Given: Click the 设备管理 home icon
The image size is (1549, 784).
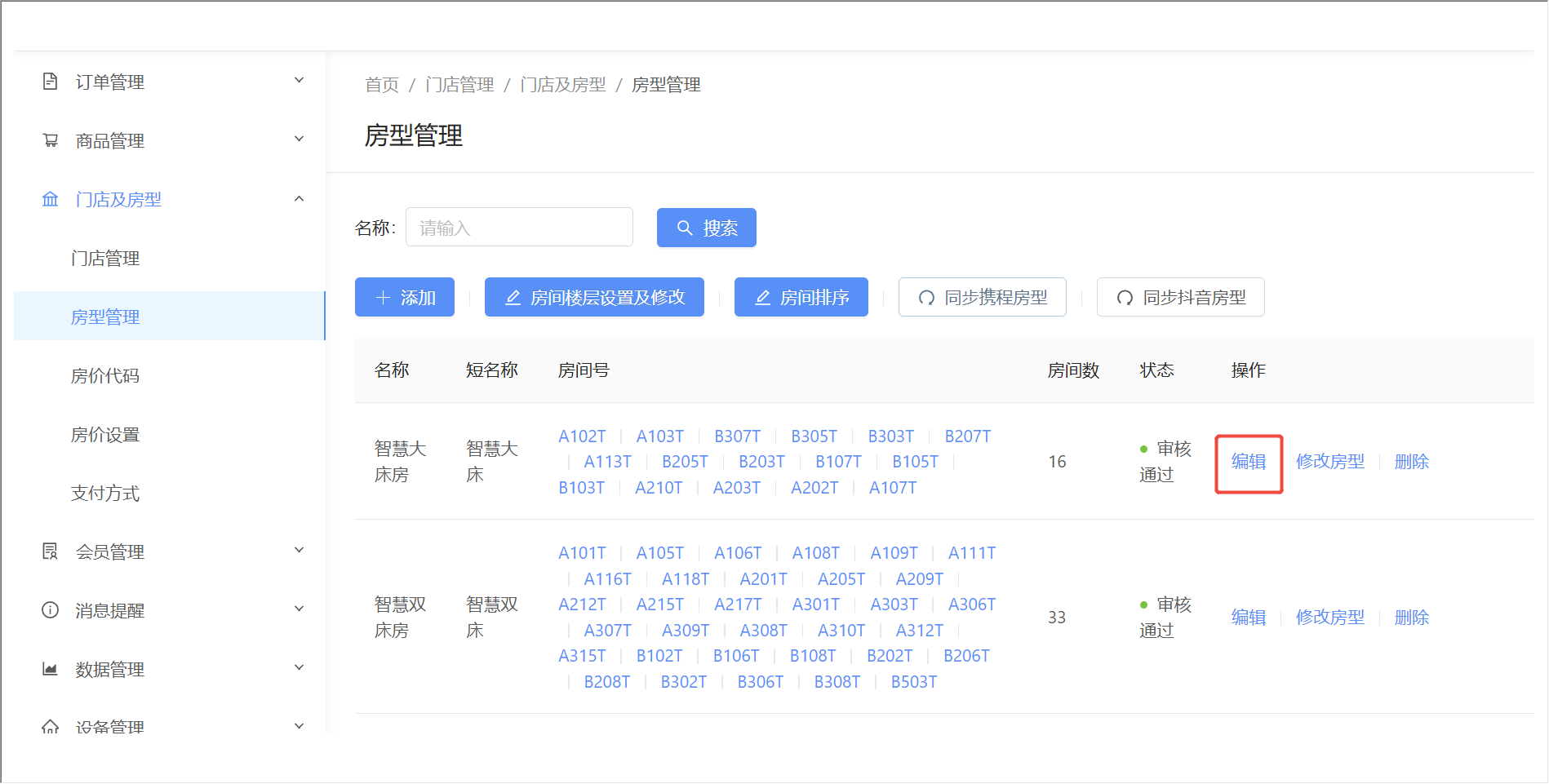Looking at the screenshot, I should click(x=50, y=725).
